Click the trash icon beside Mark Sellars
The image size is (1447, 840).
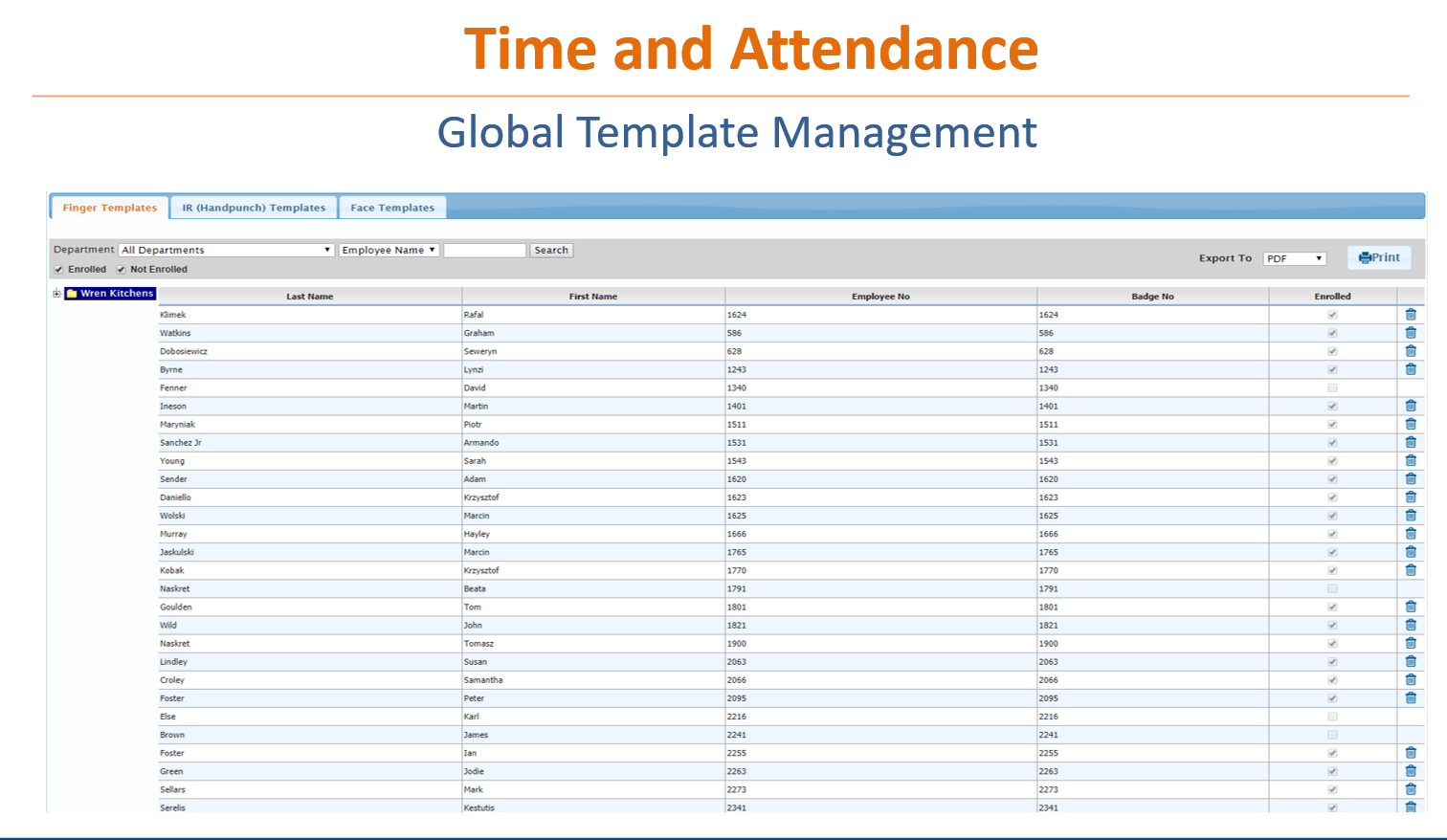(x=1411, y=788)
